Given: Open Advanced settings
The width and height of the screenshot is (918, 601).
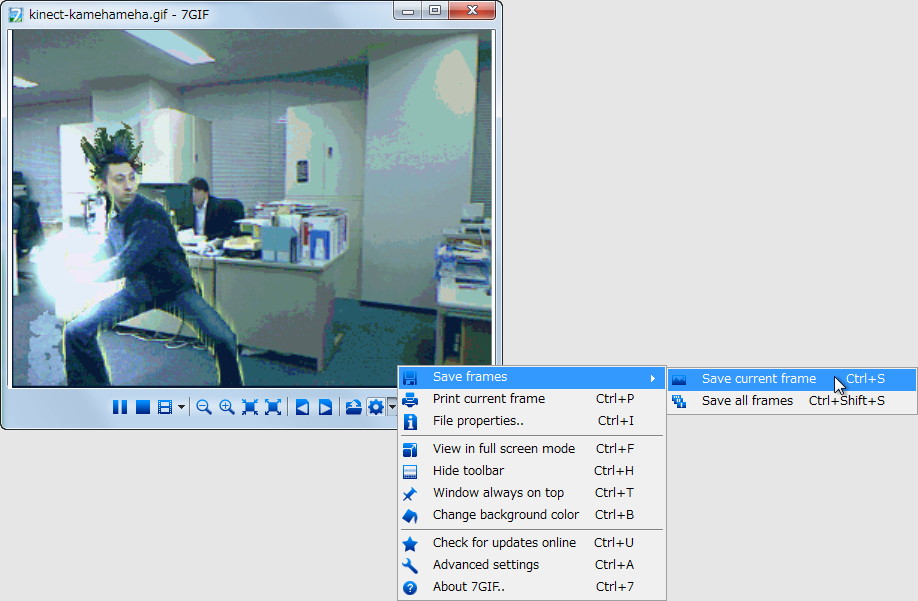Looking at the screenshot, I should point(532,565).
